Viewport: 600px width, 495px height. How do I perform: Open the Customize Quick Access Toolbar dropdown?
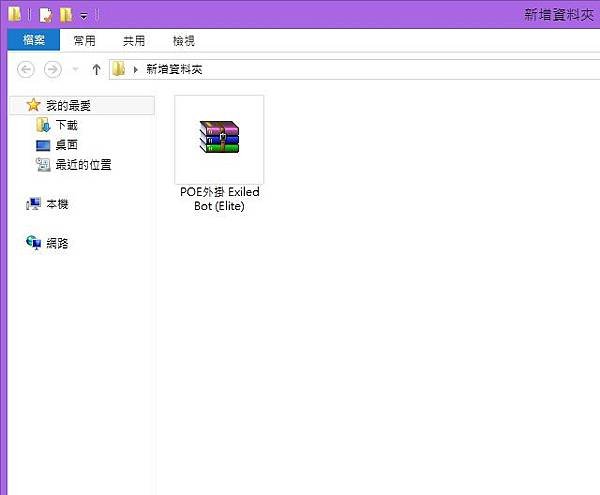[84, 16]
